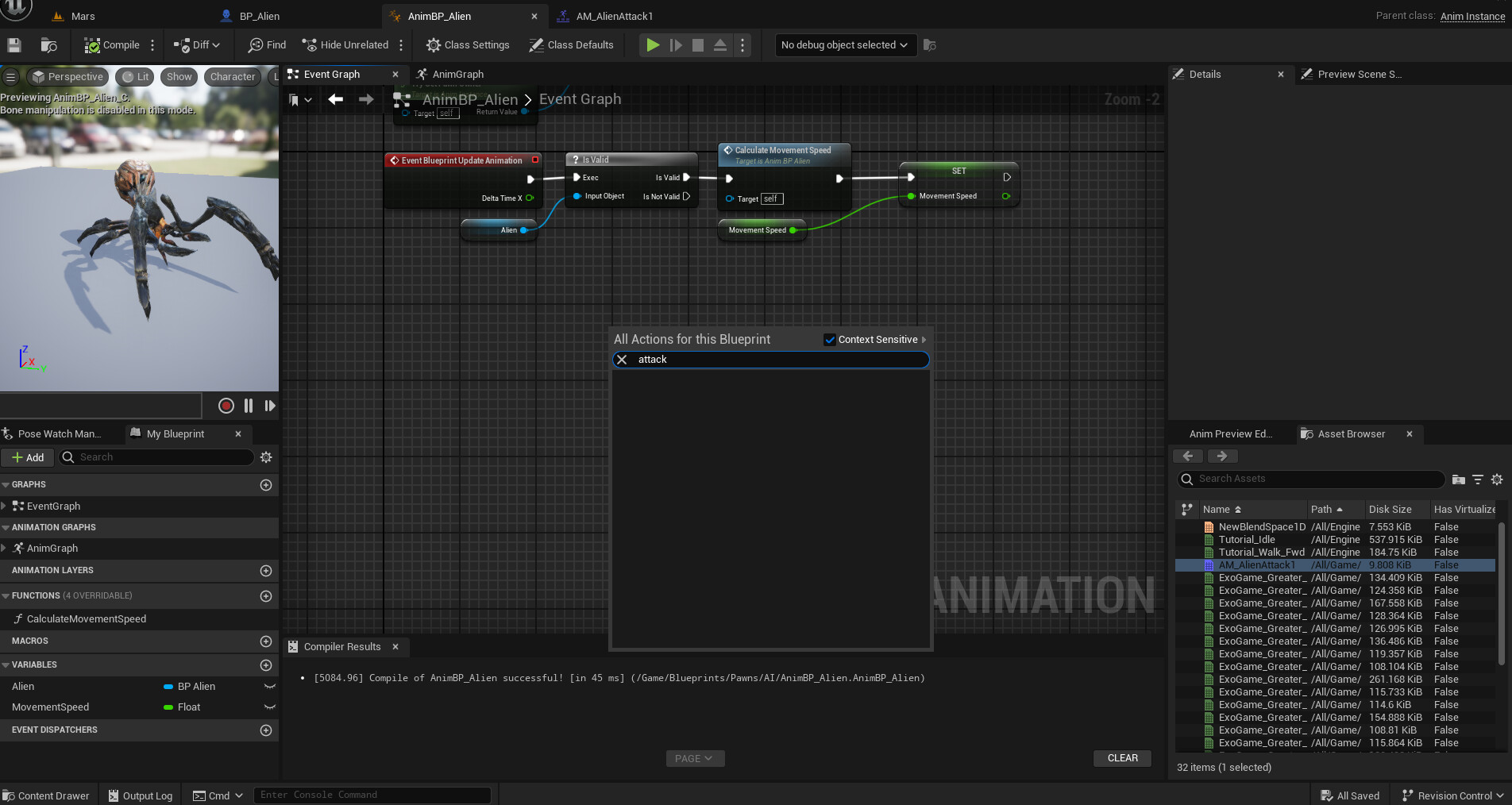Image resolution: width=1512 pixels, height=805 pixels.
Task: Open the debug object selection dropdown
Action: [845, 45]
